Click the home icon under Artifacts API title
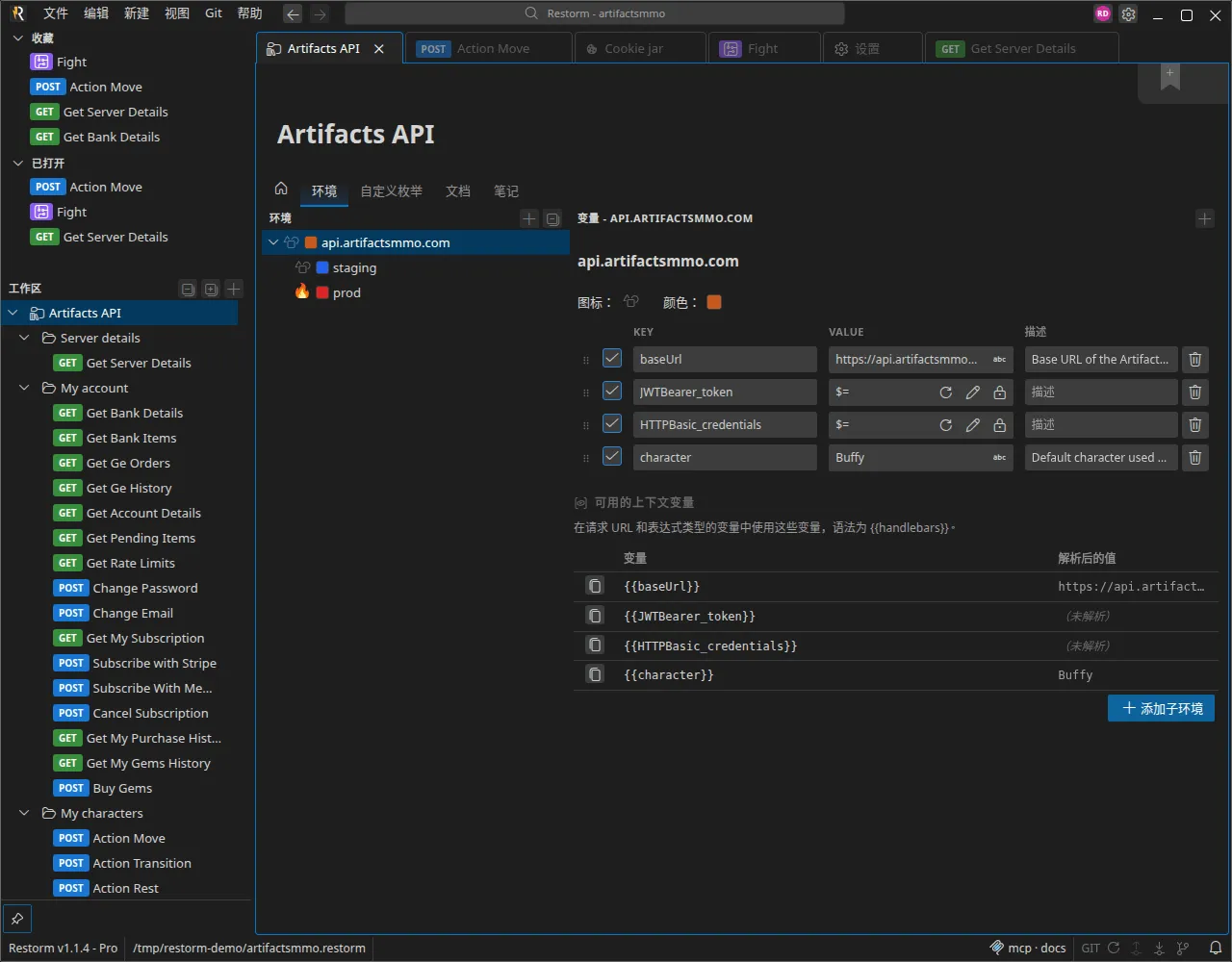 (281, 189)
